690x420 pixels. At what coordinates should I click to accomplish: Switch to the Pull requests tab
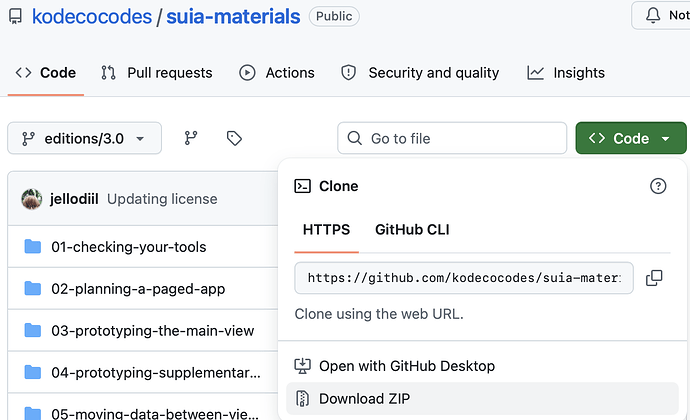click(157, 73)
